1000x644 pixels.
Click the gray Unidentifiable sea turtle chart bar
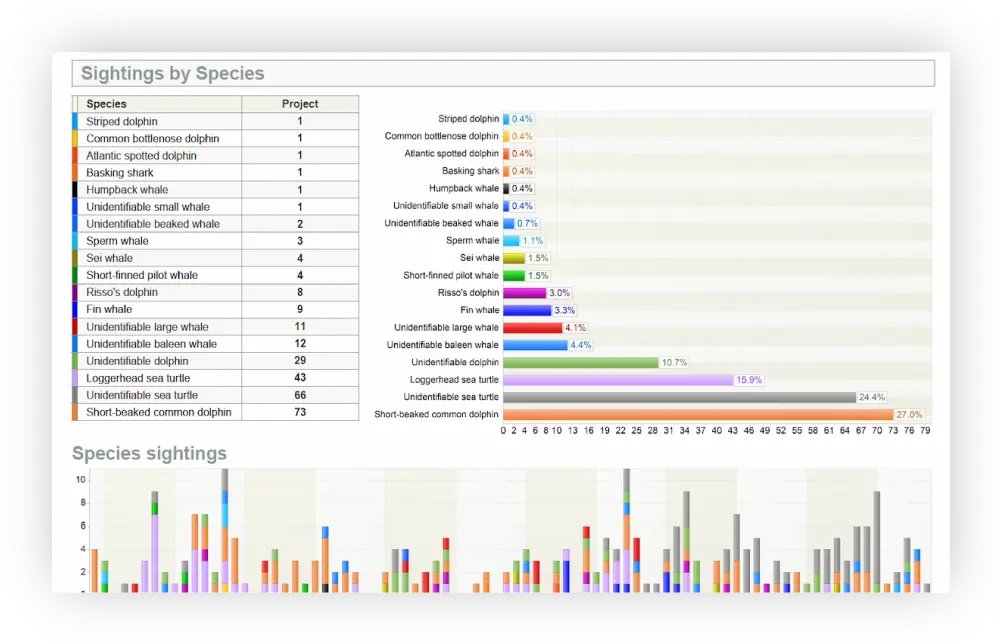pos(679,397)
